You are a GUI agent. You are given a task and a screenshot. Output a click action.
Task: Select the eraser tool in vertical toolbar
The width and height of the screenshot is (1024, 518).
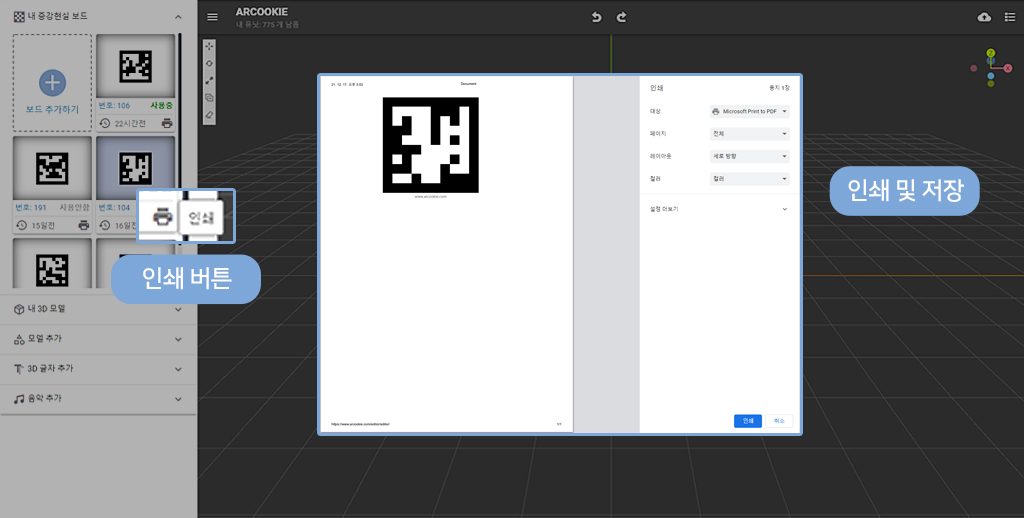click(x=209, y=114)
